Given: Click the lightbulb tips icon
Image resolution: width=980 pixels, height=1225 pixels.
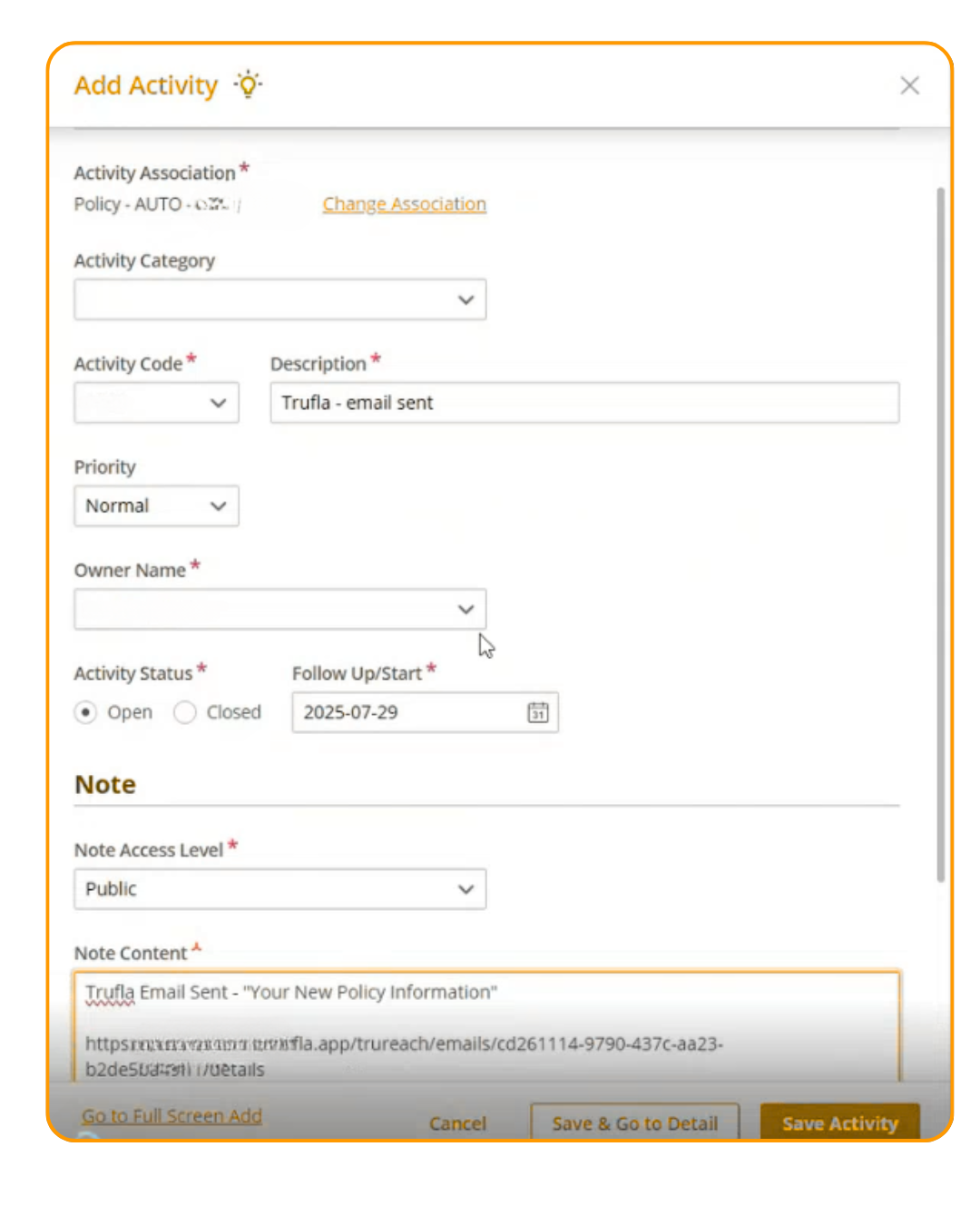Looking at the screenshot, I should click(x=248, y=84).
